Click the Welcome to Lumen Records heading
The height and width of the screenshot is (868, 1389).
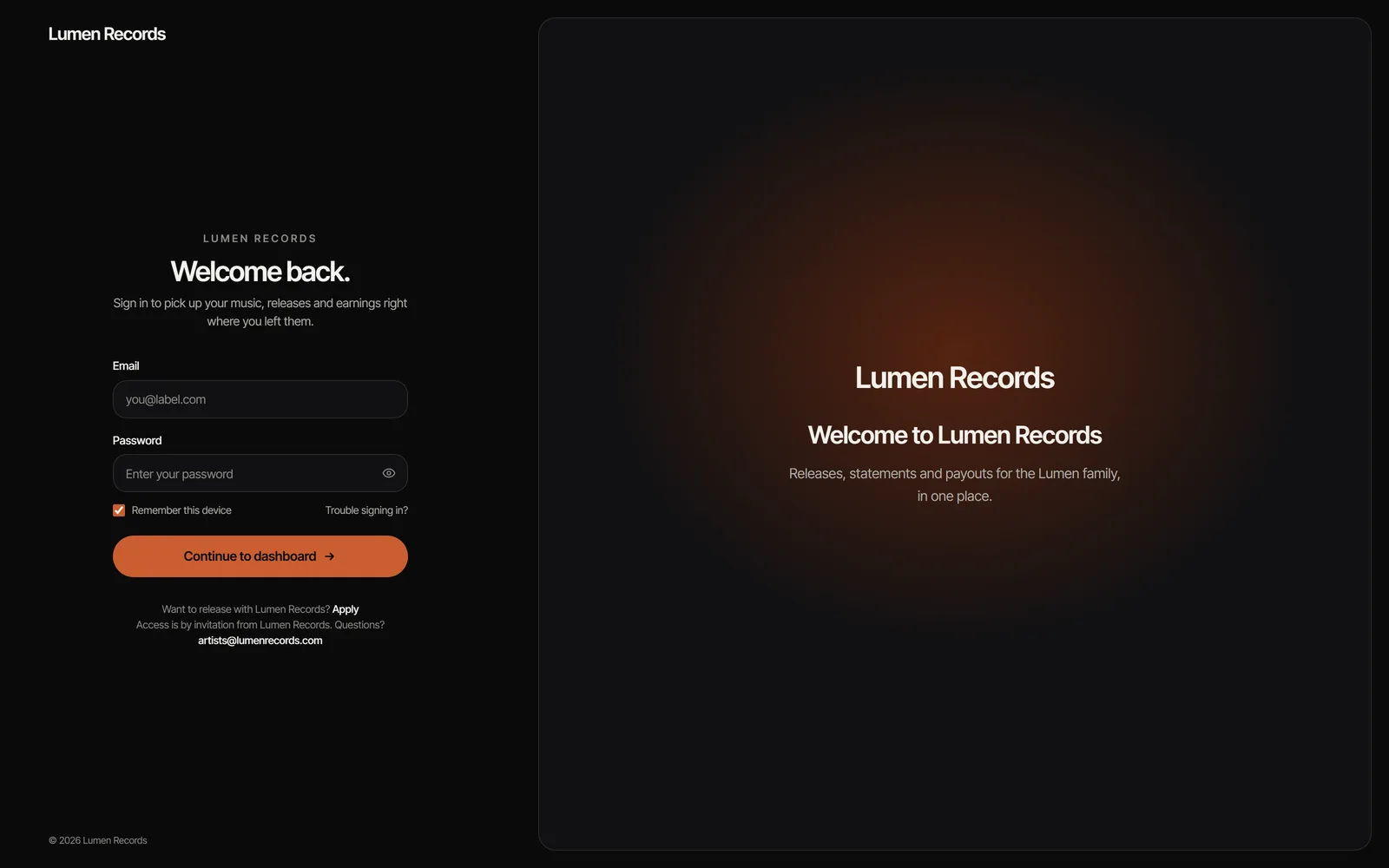coord(955,435)
